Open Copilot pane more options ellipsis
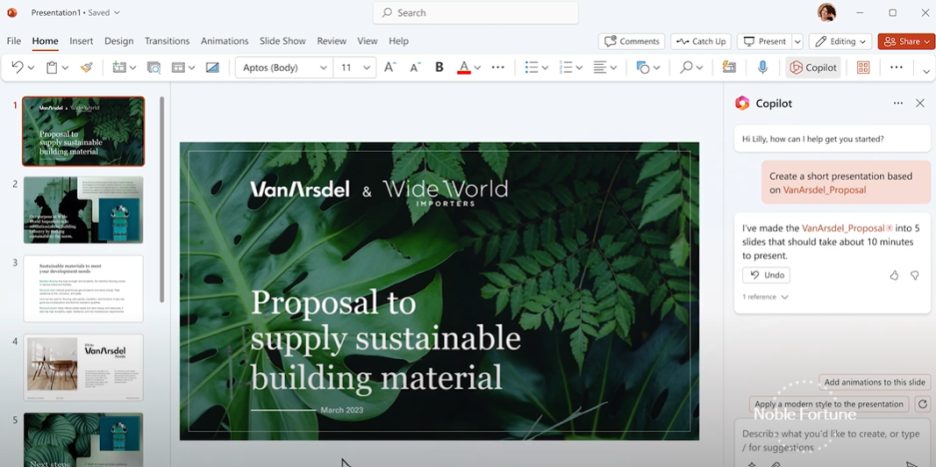The height and width of the screenshot is (467, 936). (x=898, y=103)
